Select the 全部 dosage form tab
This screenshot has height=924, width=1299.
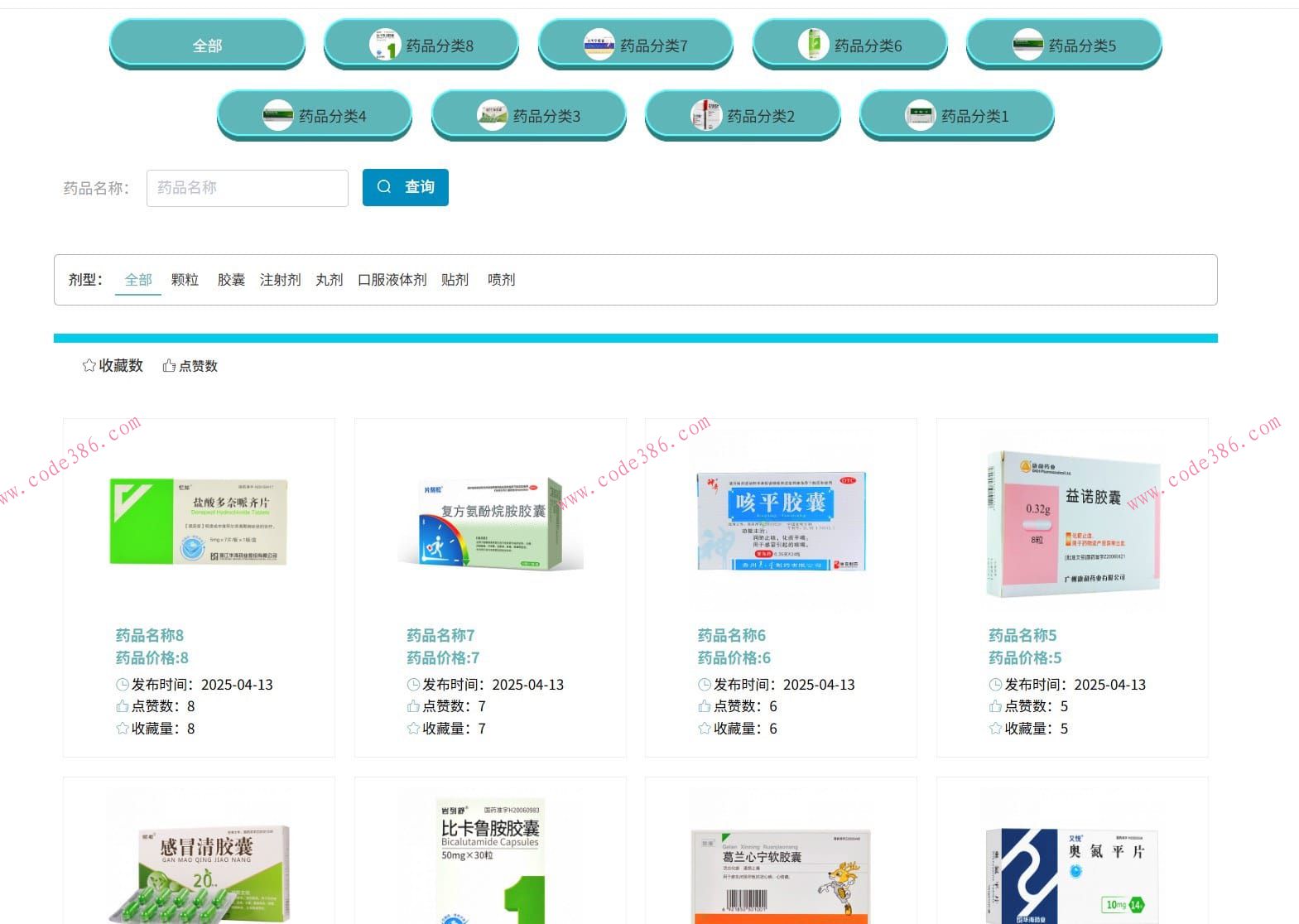pyautogui.click(x=138, y=280)
